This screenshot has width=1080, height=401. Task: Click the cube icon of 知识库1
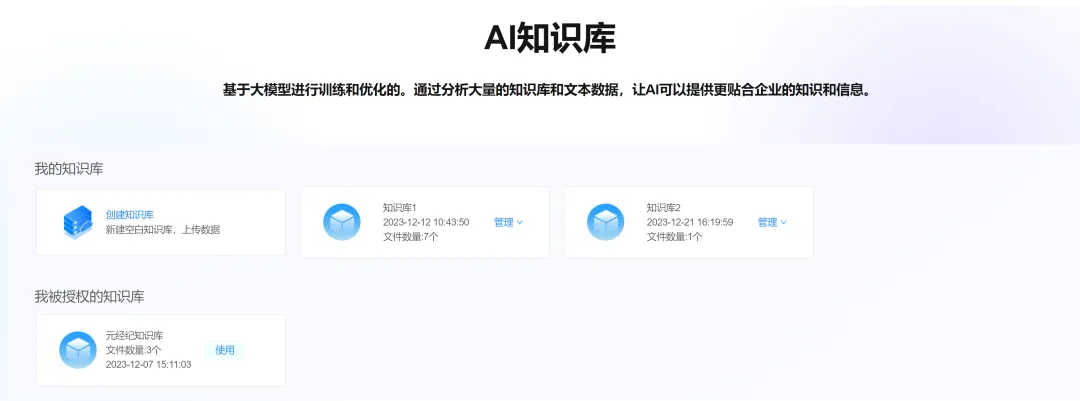click(x=342, y=222)
